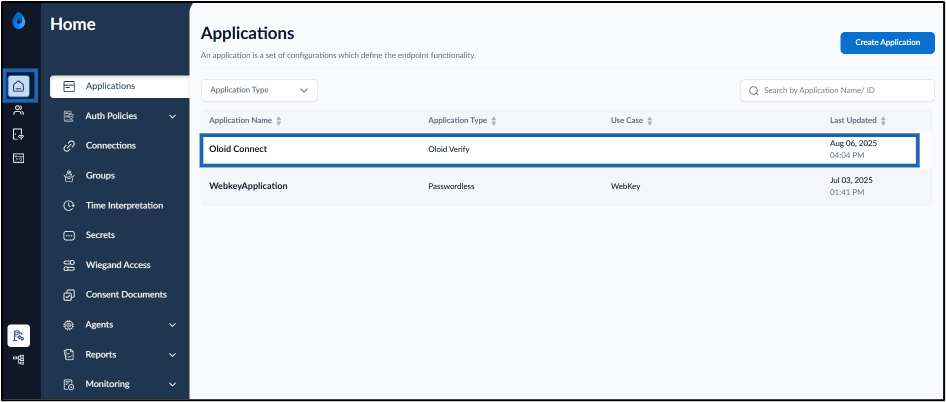Click the Aug 06, 2025 date
The image size is (946, 402).
pos(853,144)
